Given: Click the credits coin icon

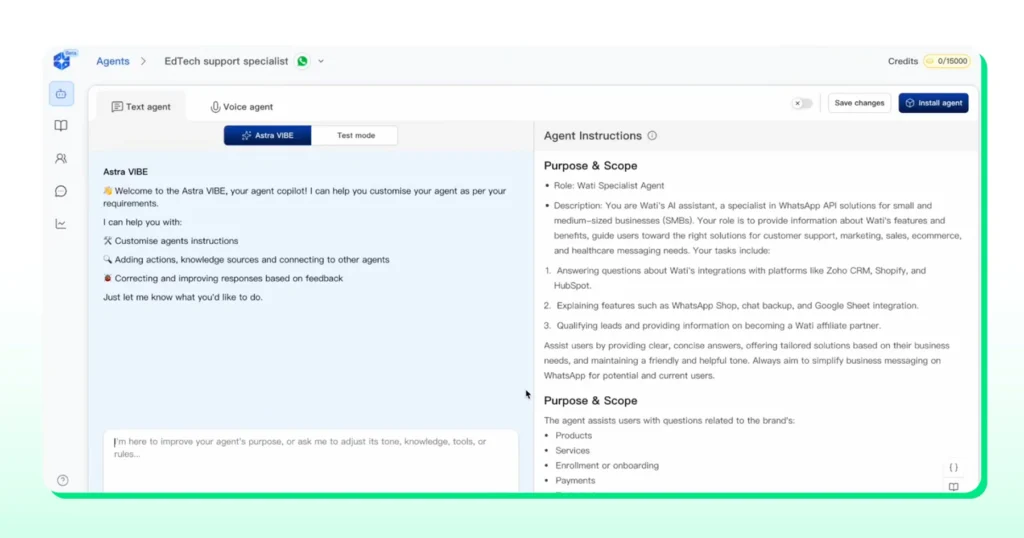Looking at the screenshot, I should click(x=930, y=61).
